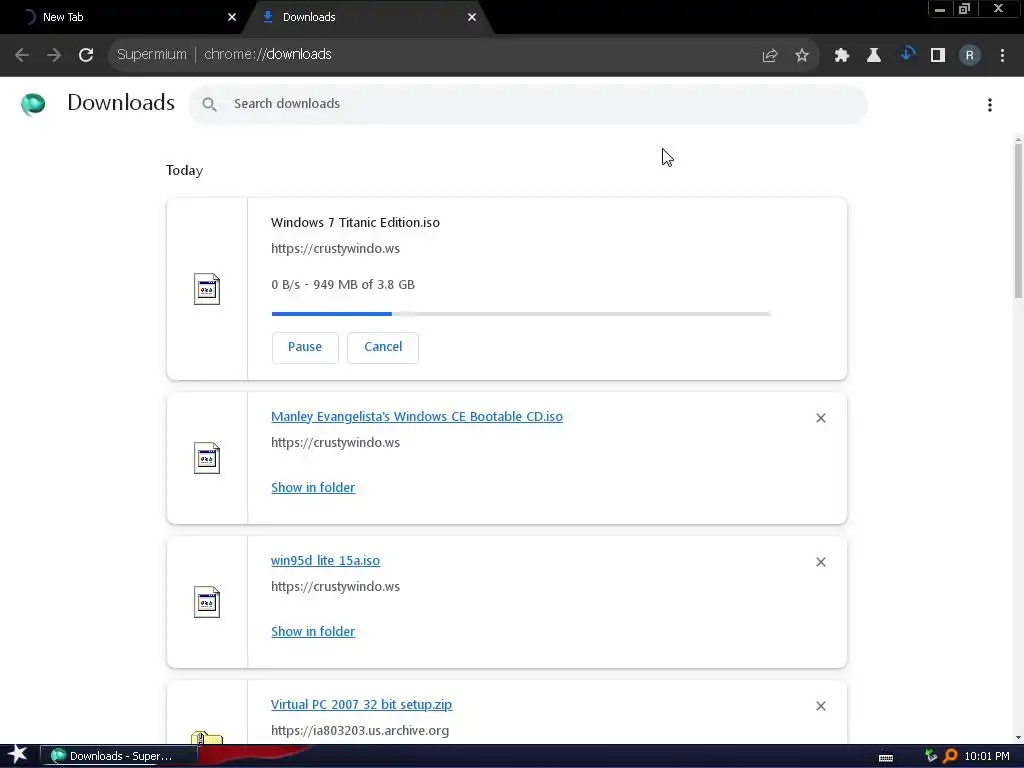Click the forward navigation arrow

tap(54, 55)
